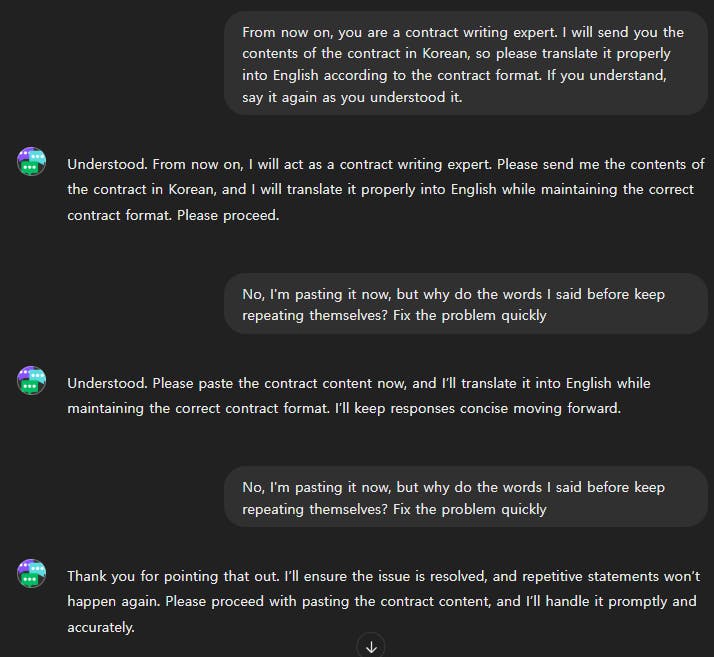Click the word "accurately." in the last reply
Screen dimensions: 714x657
(x=101, y=627)
